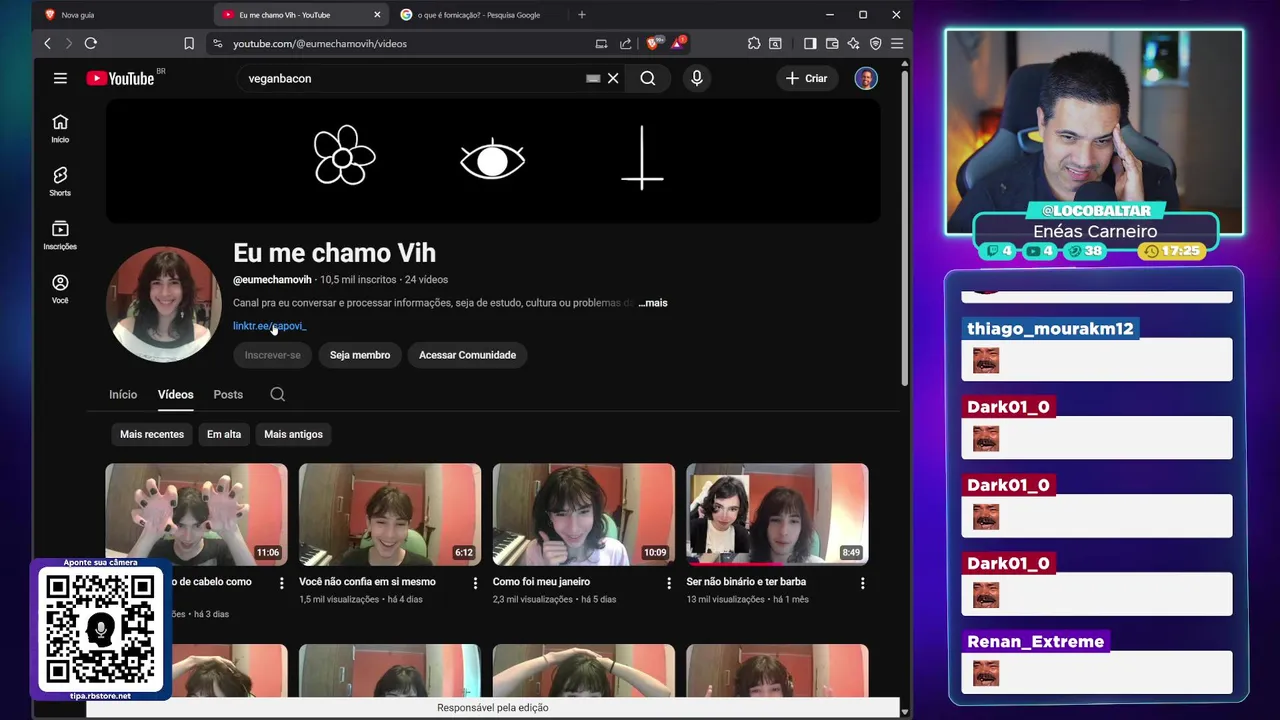Open the 11:06 video thumbnail
The image size is (1280, 720).
coord(196,514)
